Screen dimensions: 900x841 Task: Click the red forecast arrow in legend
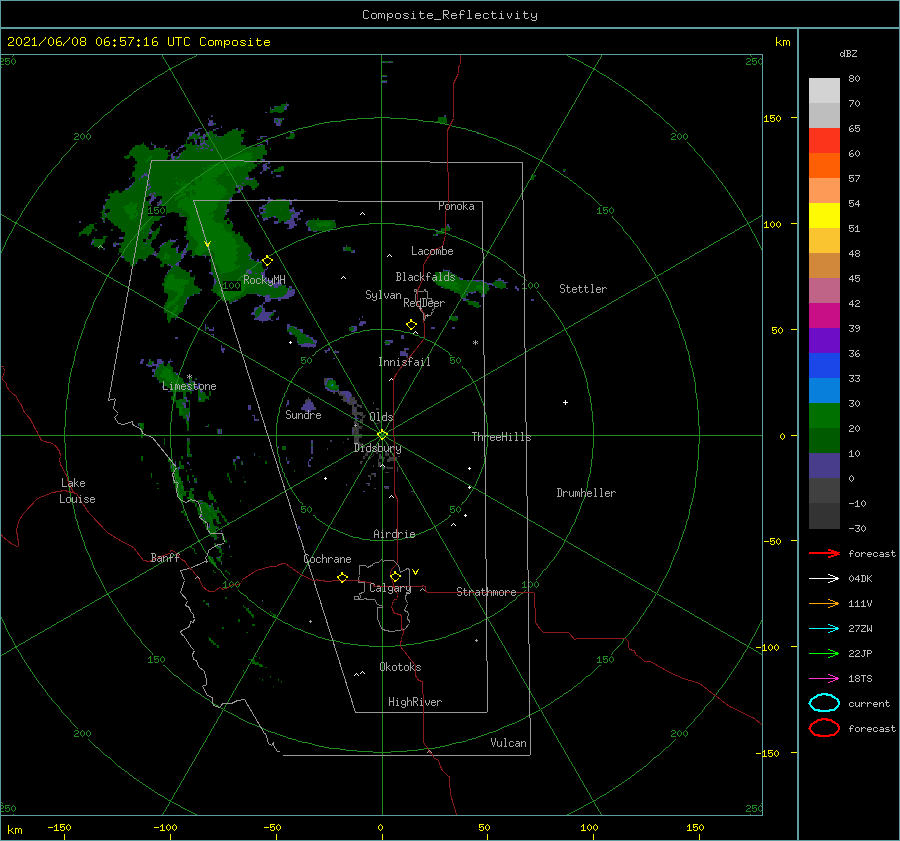point(824,553)
